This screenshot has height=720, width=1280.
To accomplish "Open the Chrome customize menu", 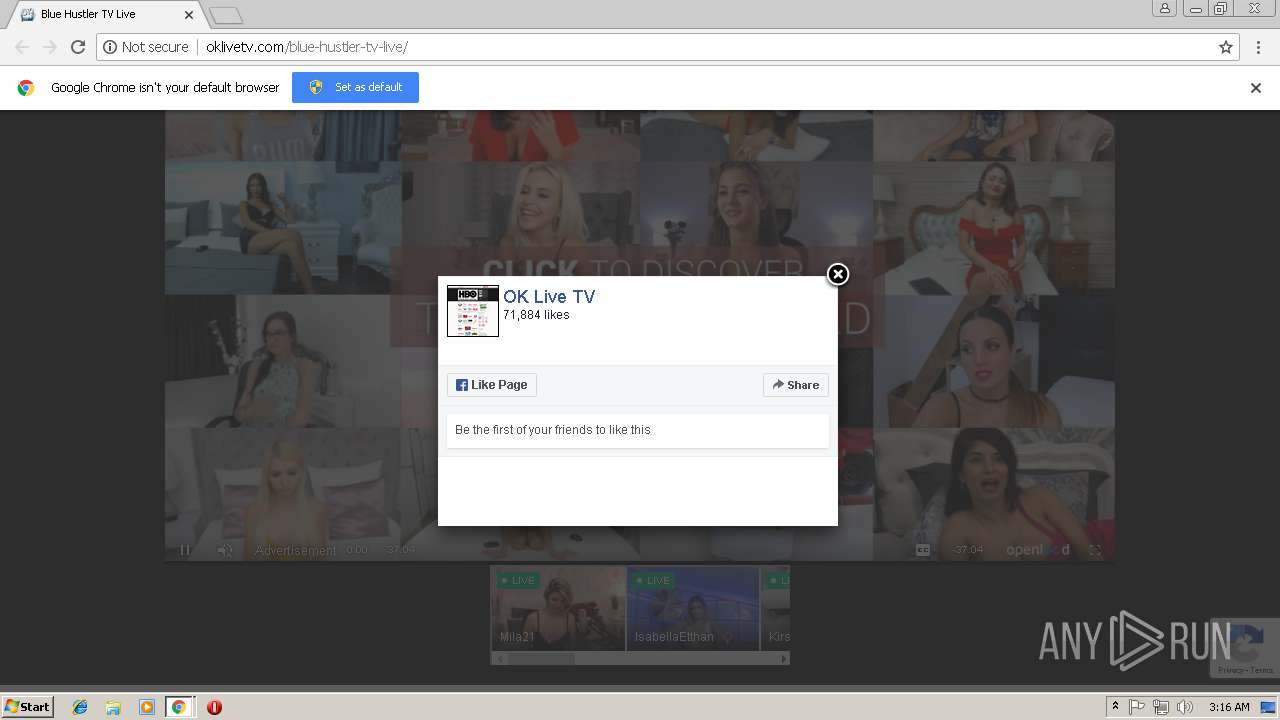I will pyautogui.click(x=1257, y=47).
